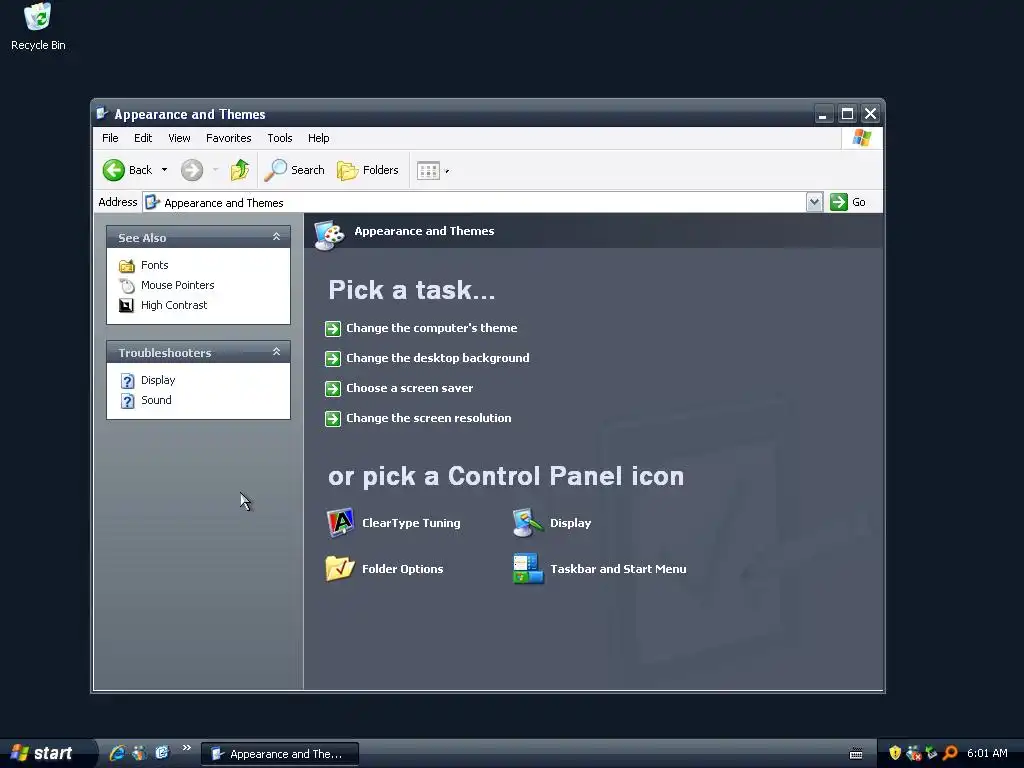
Task: Open the Recycle Bin desktop icon
Action: [x=37, y=26]
